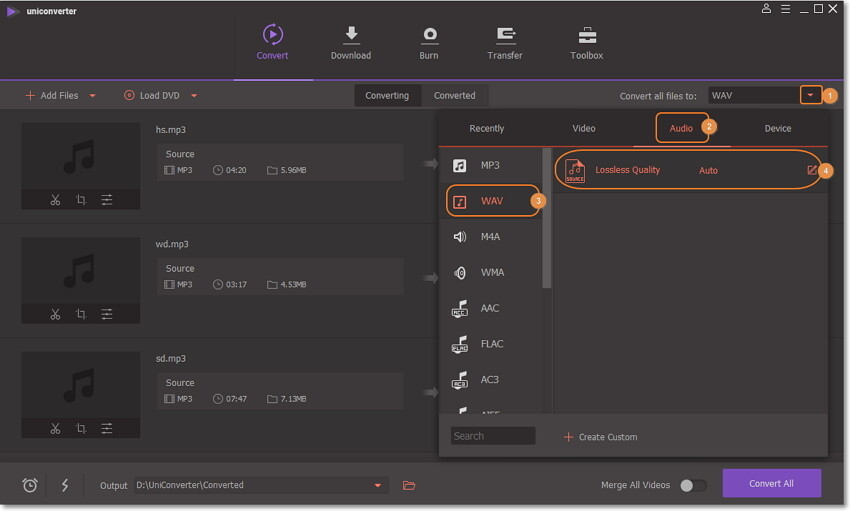Image resolution: width=850 pixels, height=511 pixels.
Task: Open output folder icon
Action: click(409, 486)
